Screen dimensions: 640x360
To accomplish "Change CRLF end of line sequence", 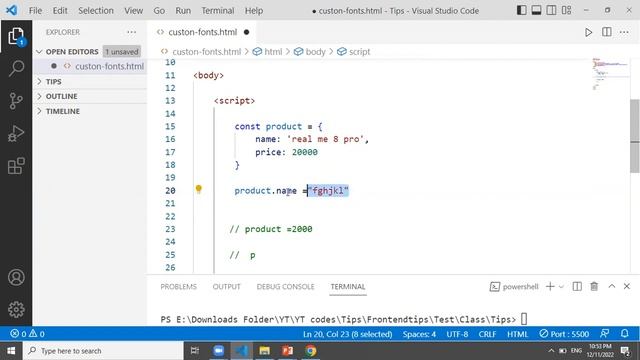I will point(487,334).
